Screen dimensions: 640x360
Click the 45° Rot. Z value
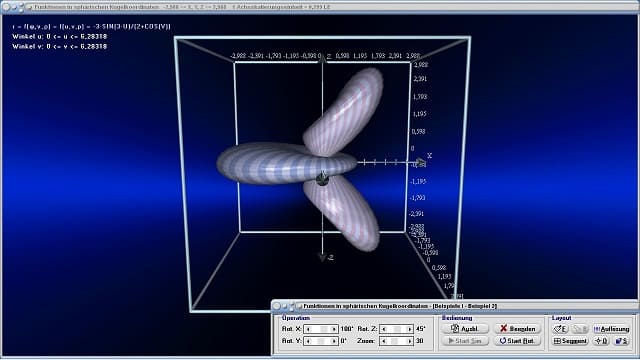pyautogui.click(x=421, y=329)
